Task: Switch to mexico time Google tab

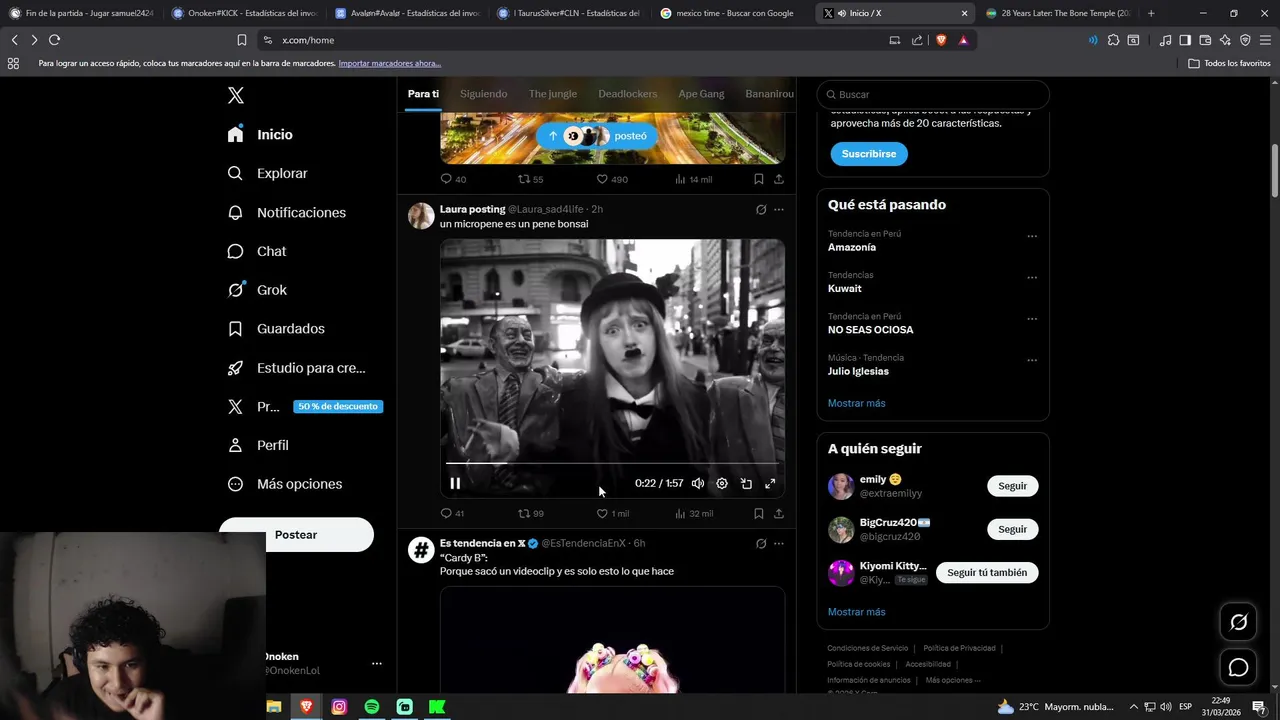Action: [x=733, y=13]
